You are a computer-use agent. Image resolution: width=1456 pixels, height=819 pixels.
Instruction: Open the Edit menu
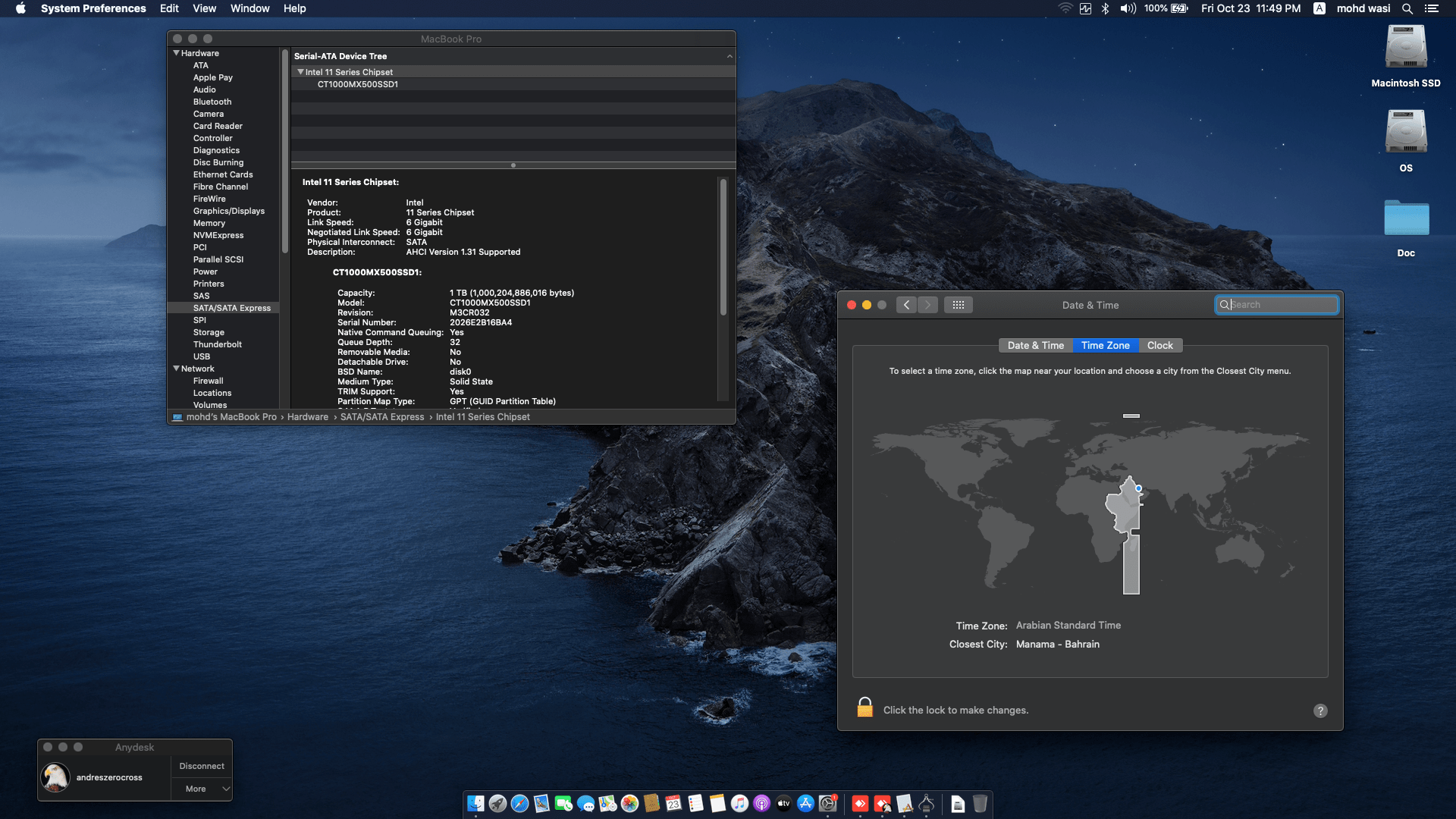click(x=169, y=8)
